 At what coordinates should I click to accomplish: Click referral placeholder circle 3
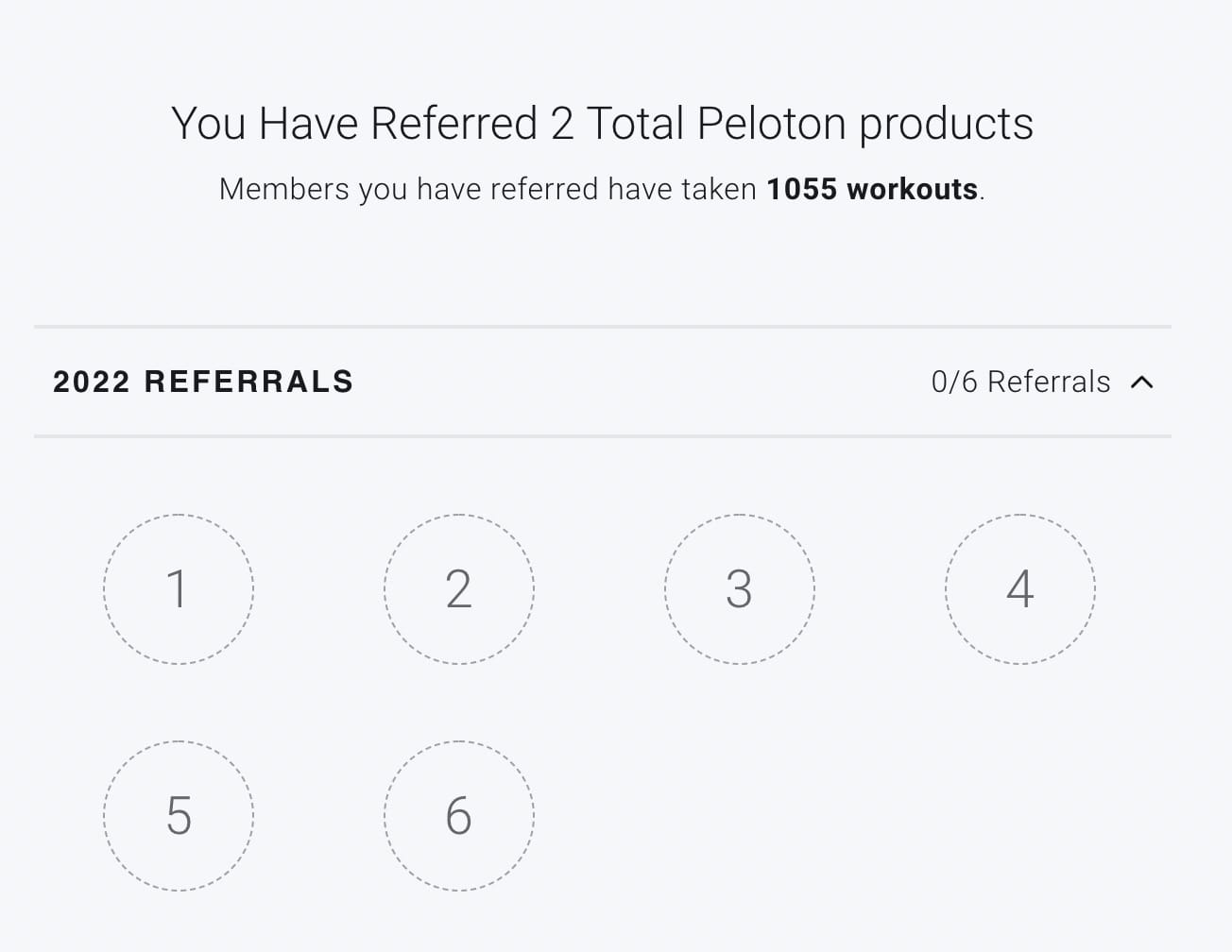point(740,589)
